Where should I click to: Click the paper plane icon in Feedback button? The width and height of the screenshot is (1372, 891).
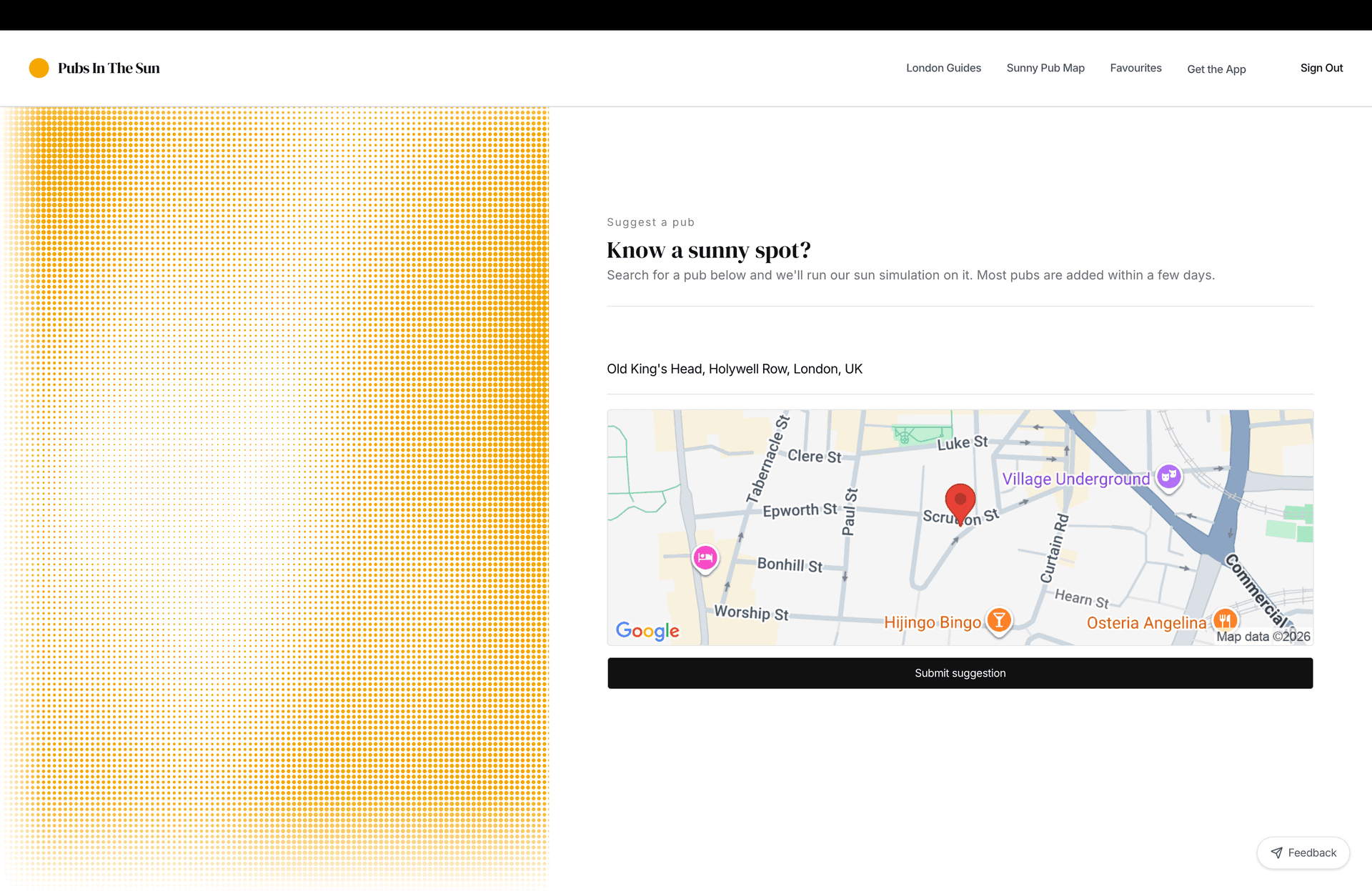(x=1277, y=852)
